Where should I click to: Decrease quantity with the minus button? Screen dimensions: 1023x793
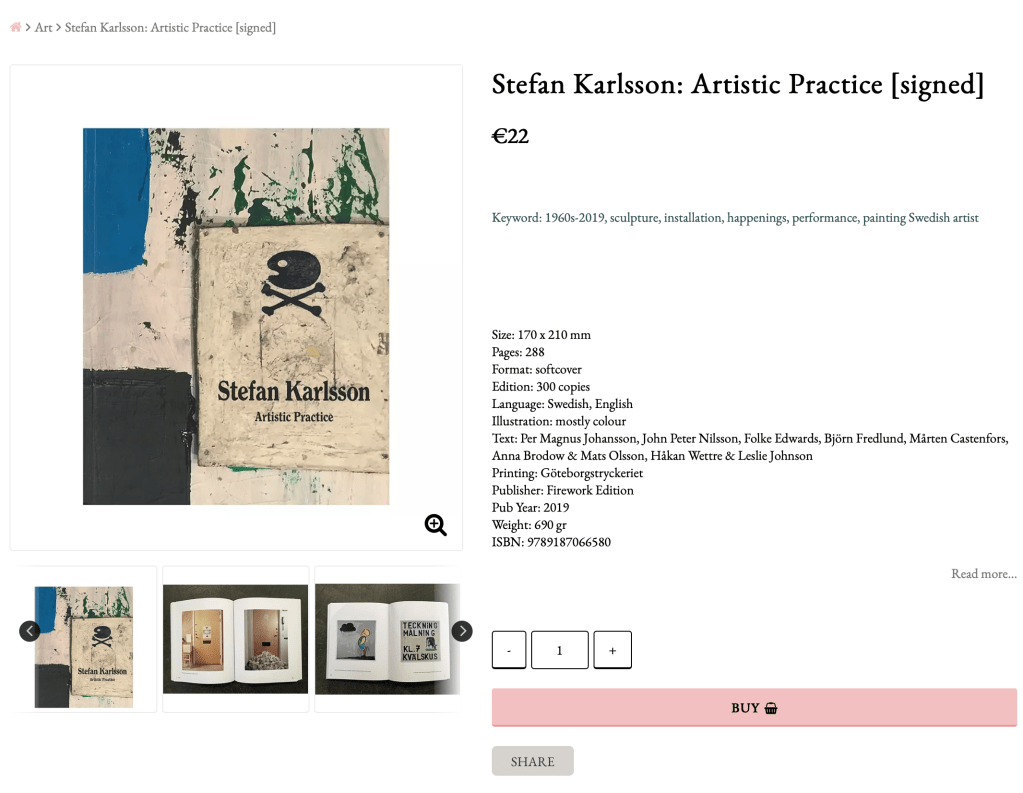(x=509, y=650)
